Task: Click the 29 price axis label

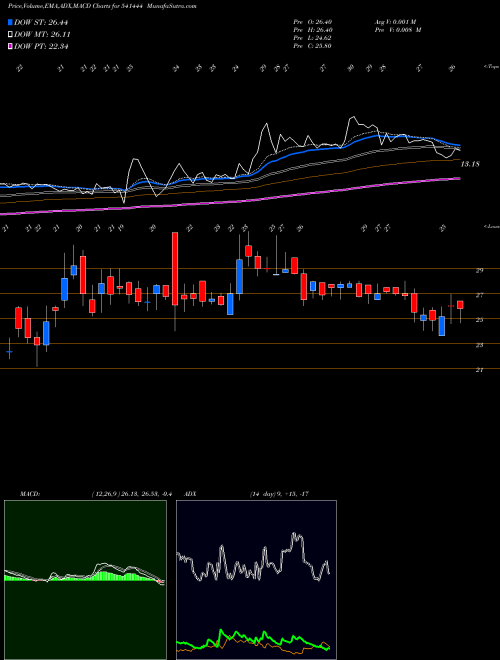Action: (479, 271)
